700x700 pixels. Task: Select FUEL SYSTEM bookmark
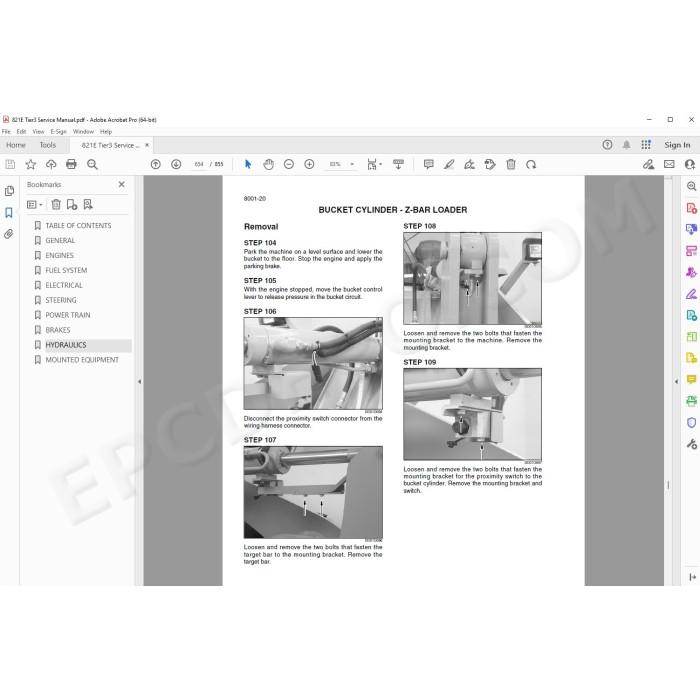pyautogui.click(x=66, y=270)
